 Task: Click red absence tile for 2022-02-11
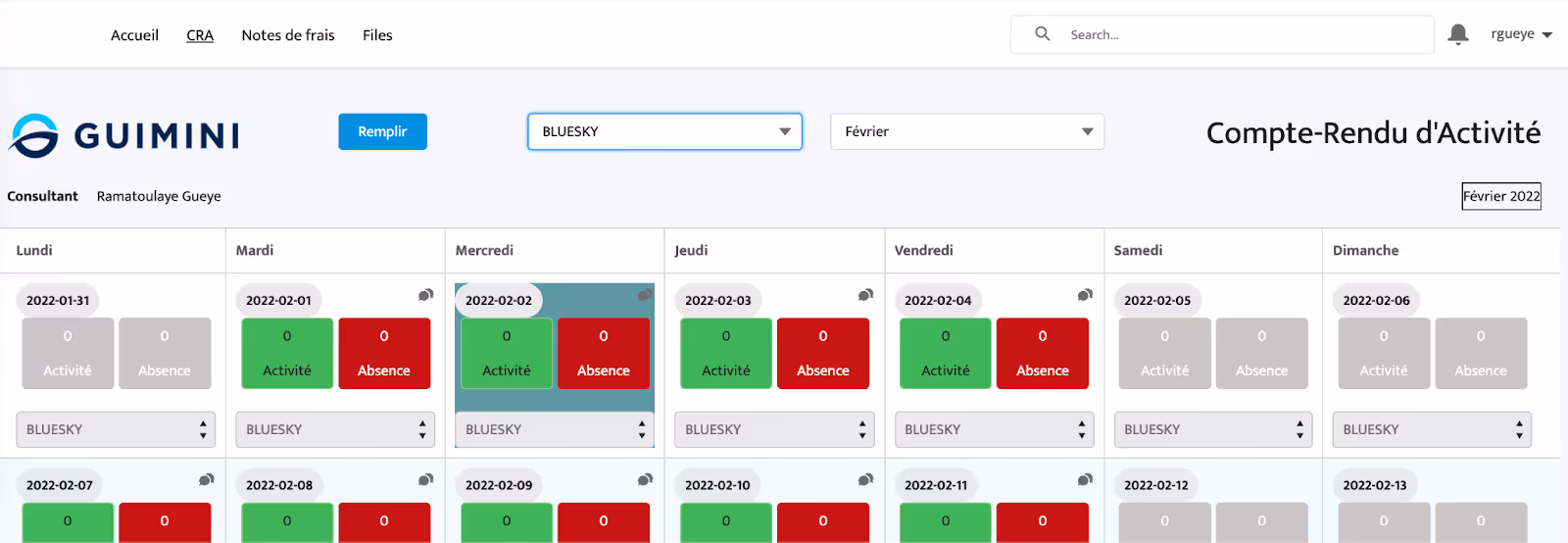(x=1043, y=522)
